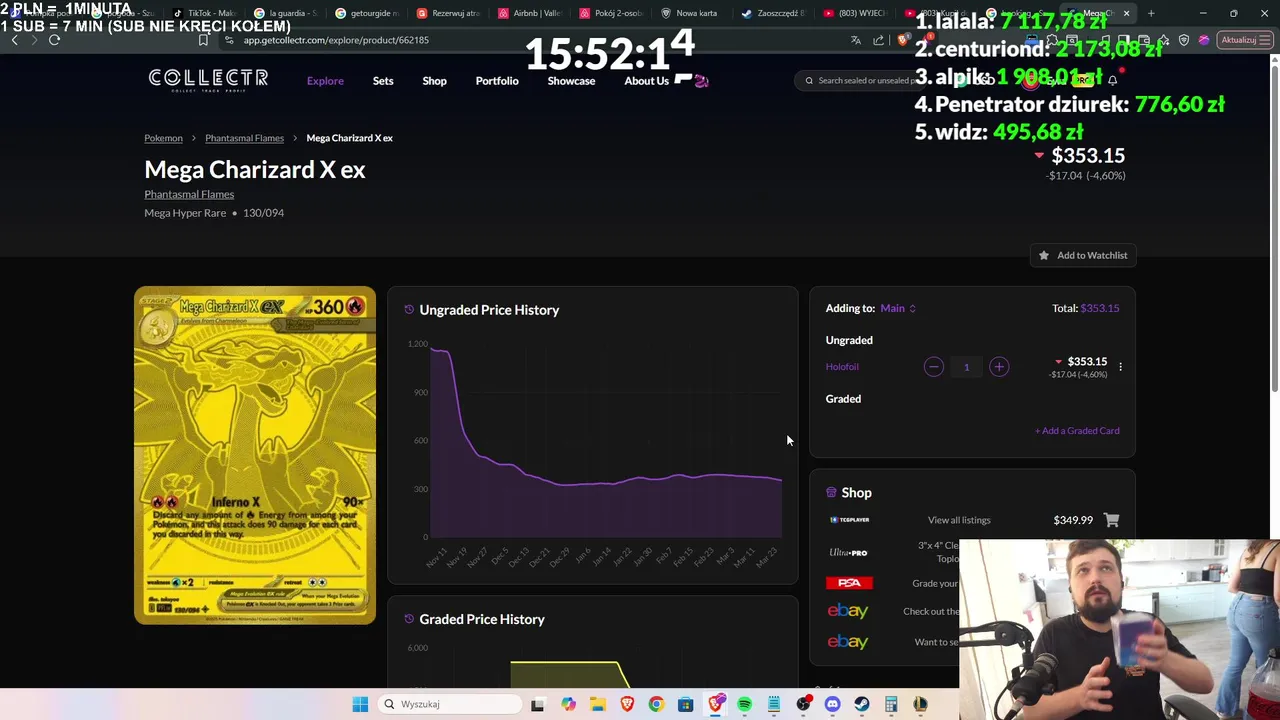Click the second eBay logo, Want to sell row
This screenshot has height=720, width=1280.
click(848, 642)
